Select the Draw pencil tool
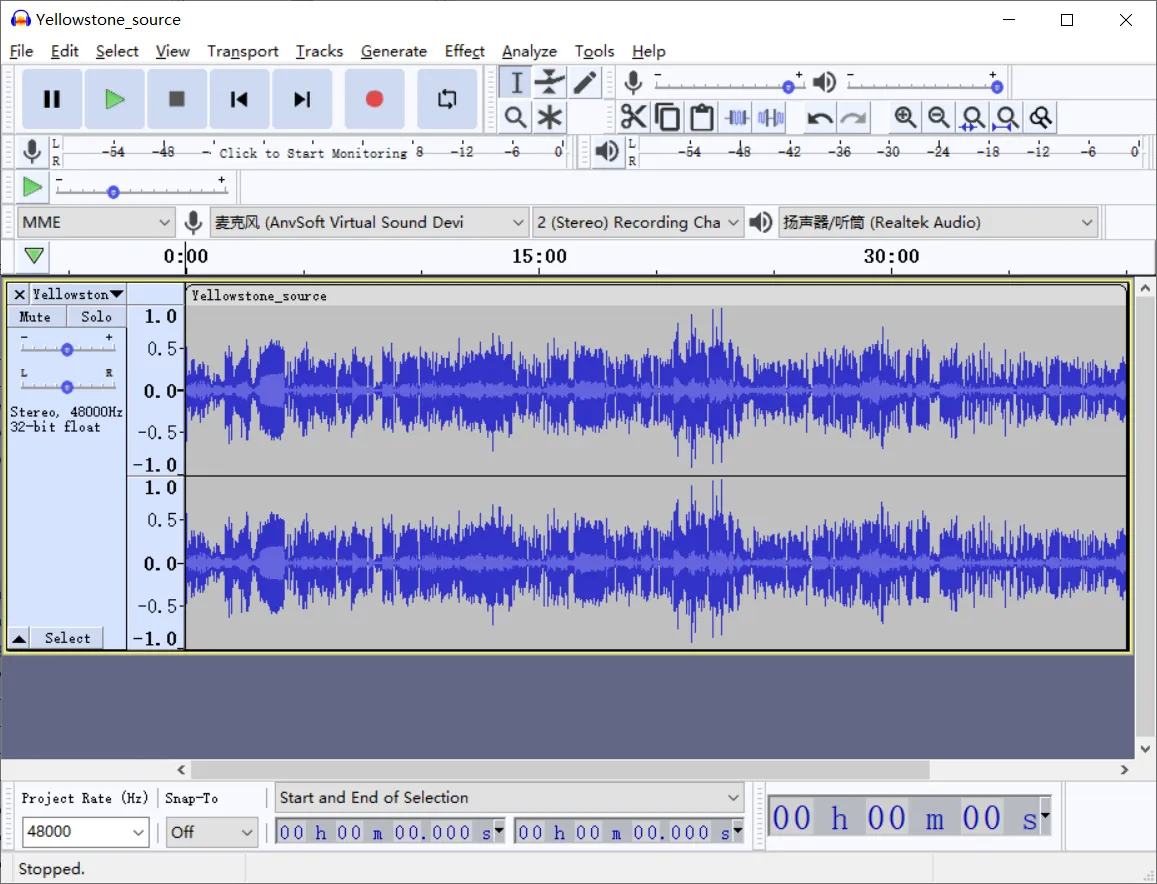Image resolution: width=1157 pixels, height=884 pixels. click(x=584, y=83)
